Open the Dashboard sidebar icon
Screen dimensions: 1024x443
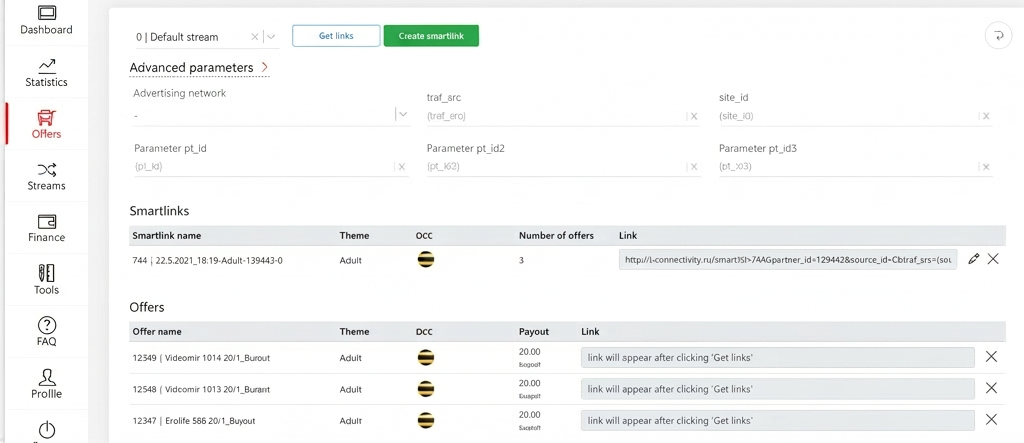(x=46, y=12)
